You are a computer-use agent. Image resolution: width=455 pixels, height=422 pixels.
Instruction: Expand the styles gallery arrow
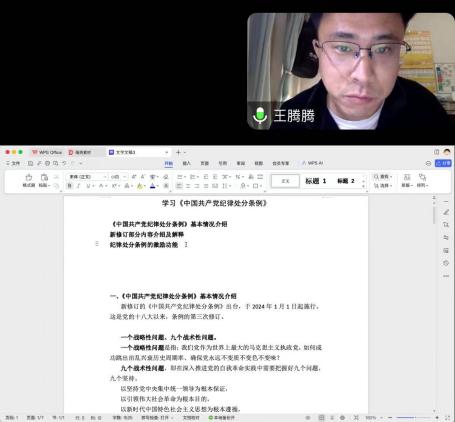364,186
